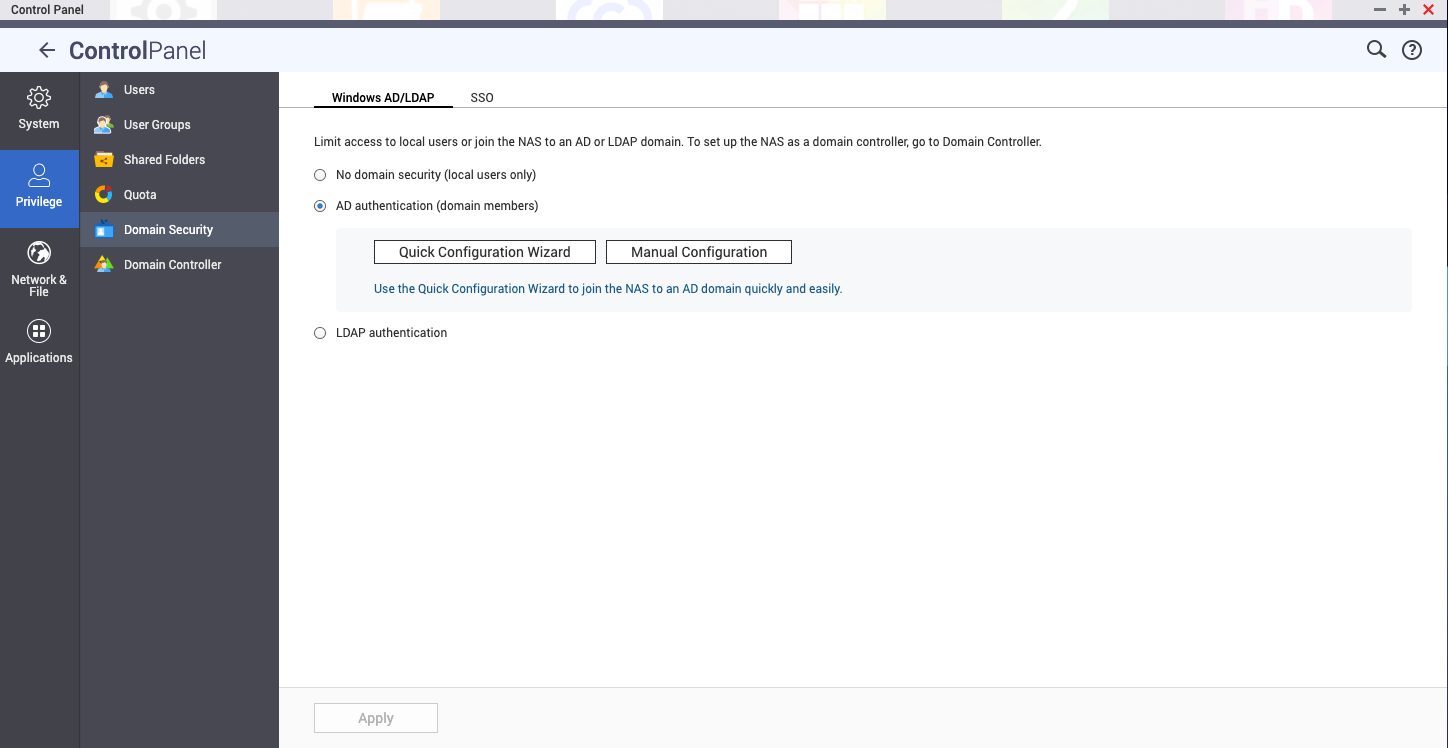The width and height of the screenshot is (1448, 748).
Task: Click the Shared Folders icon
Action: (x=104, y=160)
